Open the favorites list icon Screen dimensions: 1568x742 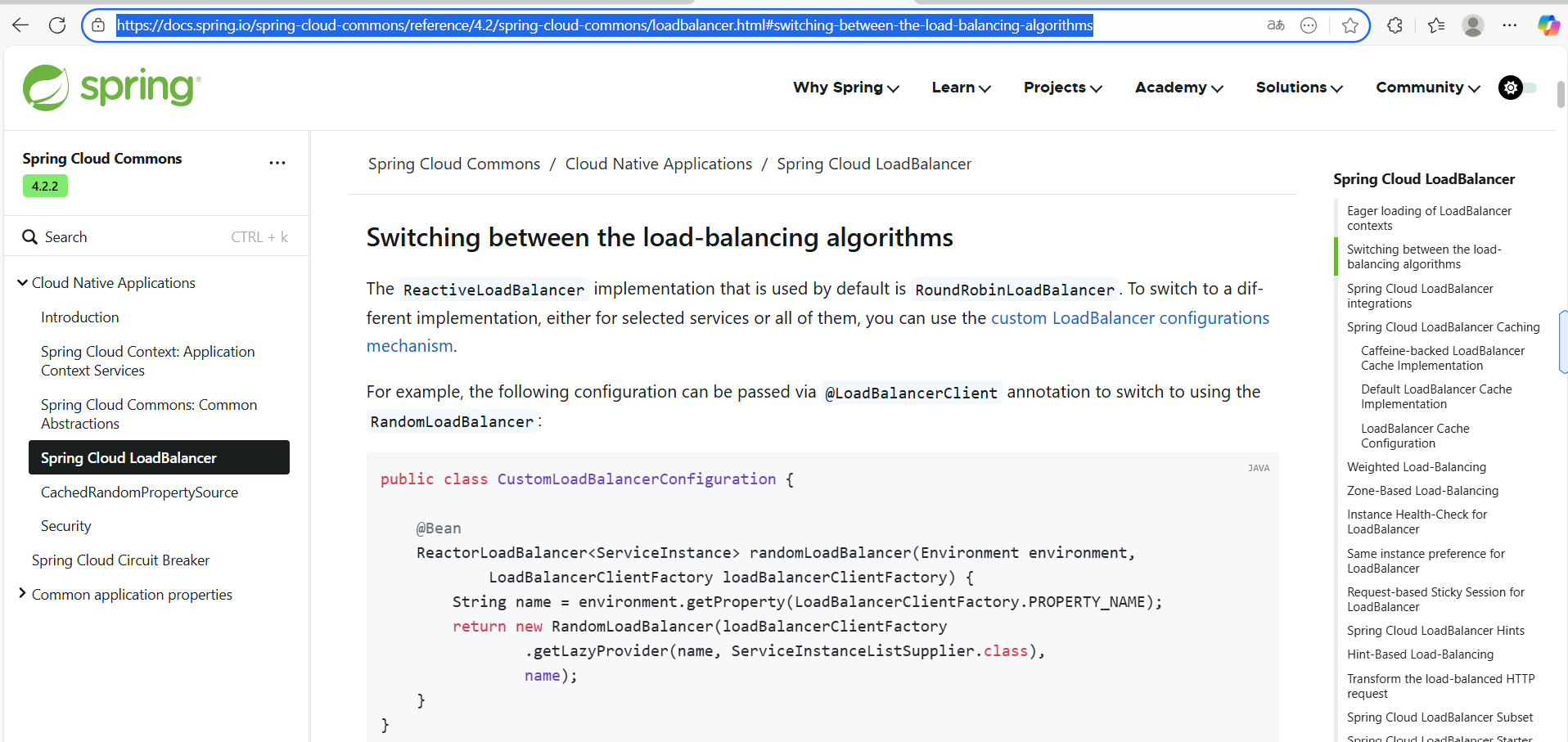(x=1436, y=25)
